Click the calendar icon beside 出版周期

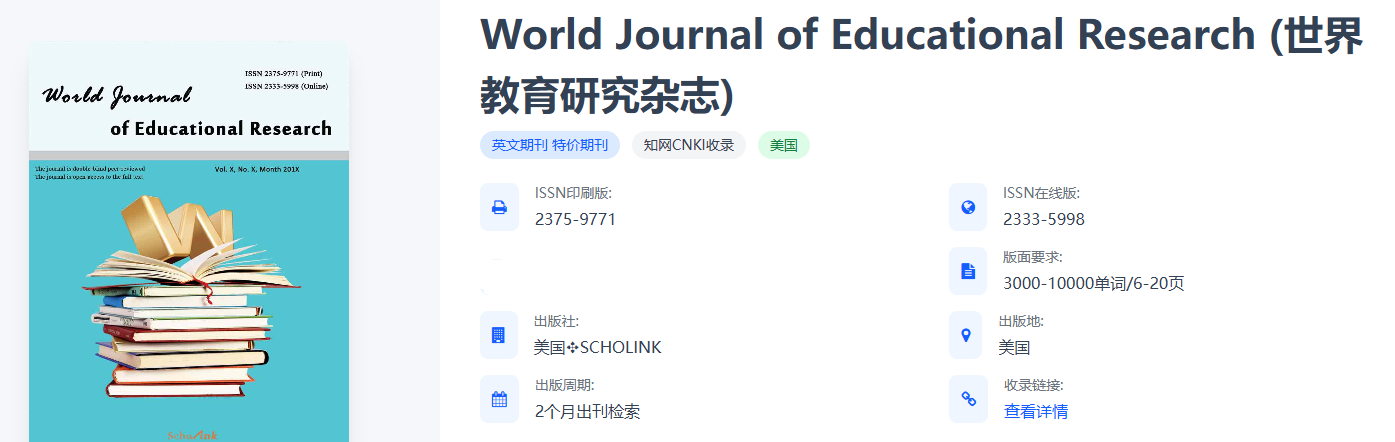click(x=499, y=399)
